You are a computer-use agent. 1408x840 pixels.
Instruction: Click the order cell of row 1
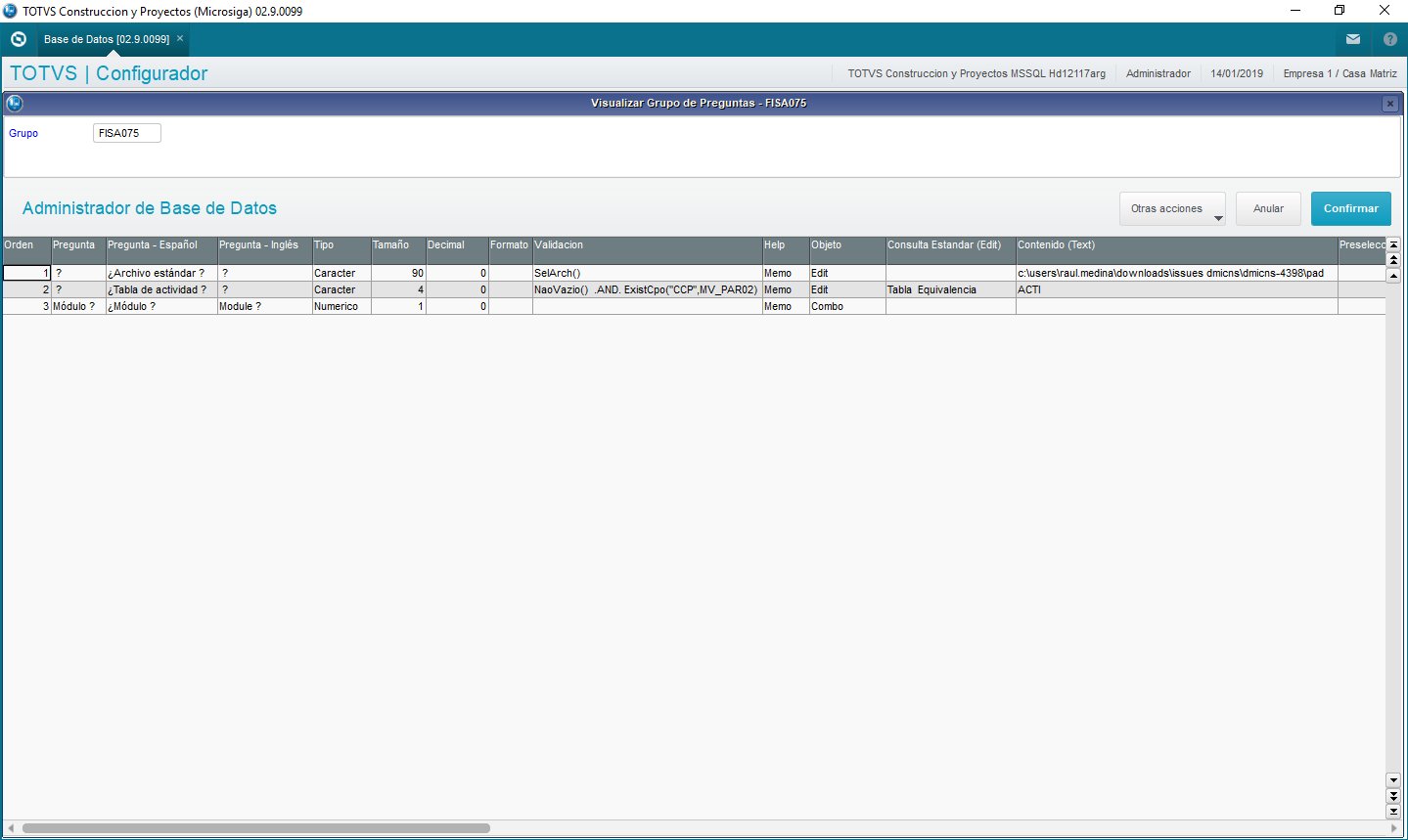[x=26, y=274]
